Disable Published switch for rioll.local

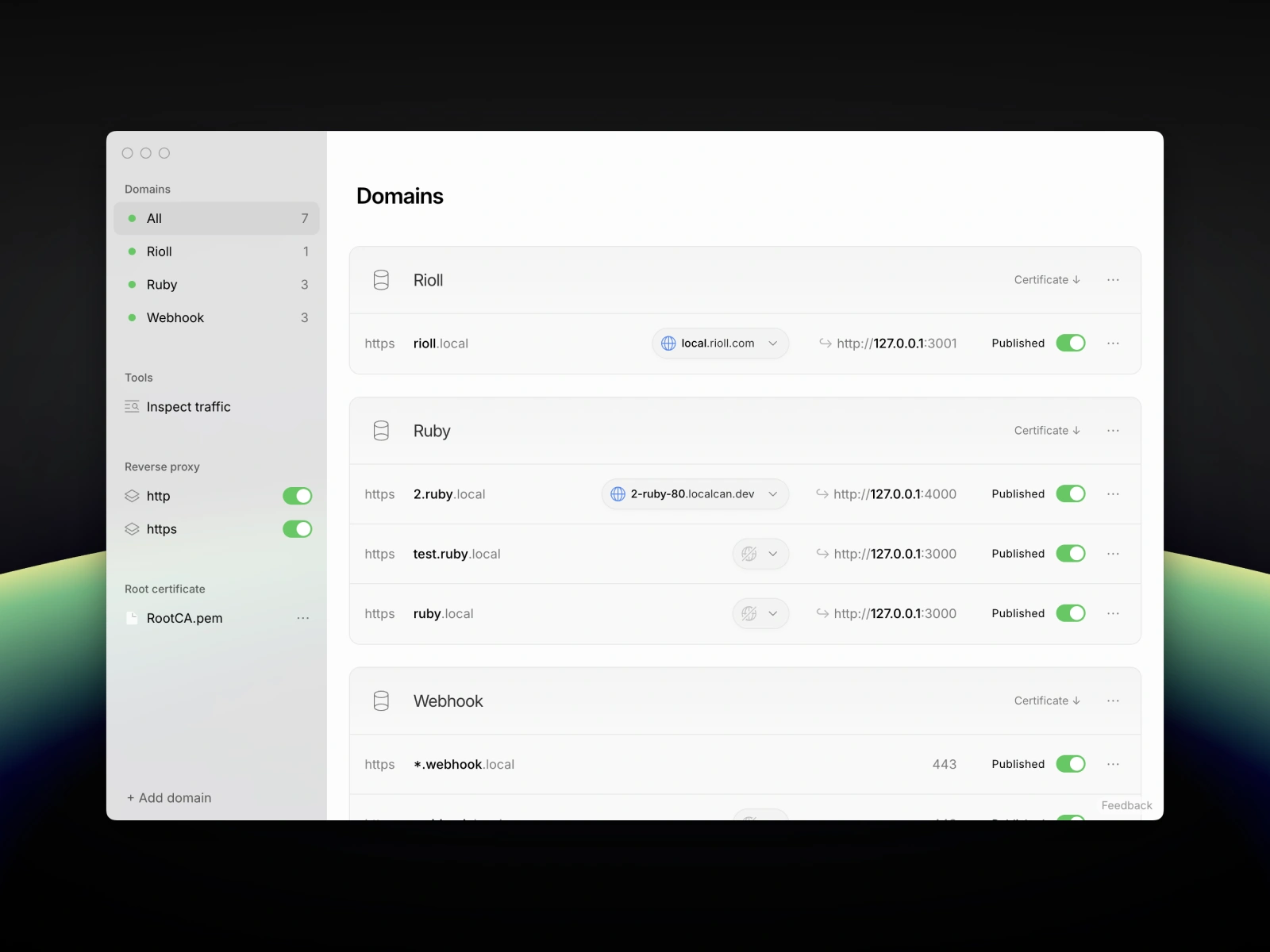coord(1071,344)
